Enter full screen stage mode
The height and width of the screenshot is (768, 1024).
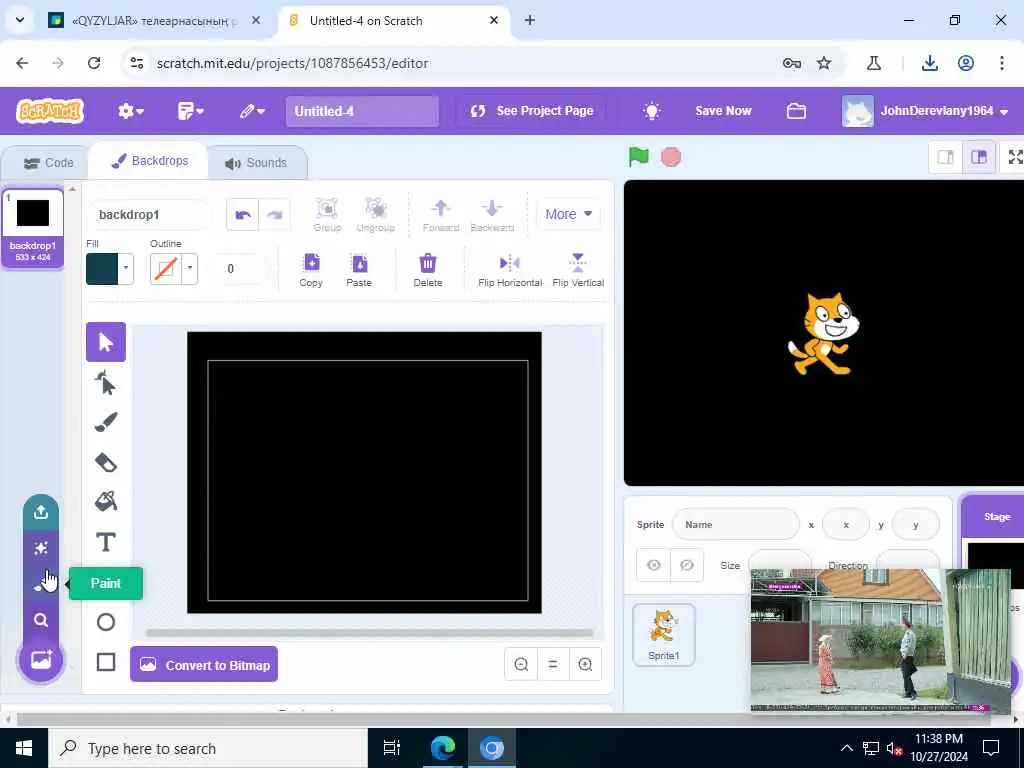(x=1015, y=157)
